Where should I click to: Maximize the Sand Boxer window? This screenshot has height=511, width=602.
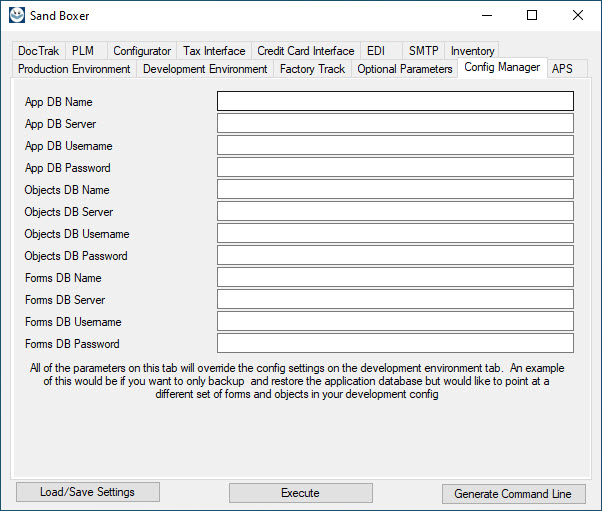click(x=532, y=15)
